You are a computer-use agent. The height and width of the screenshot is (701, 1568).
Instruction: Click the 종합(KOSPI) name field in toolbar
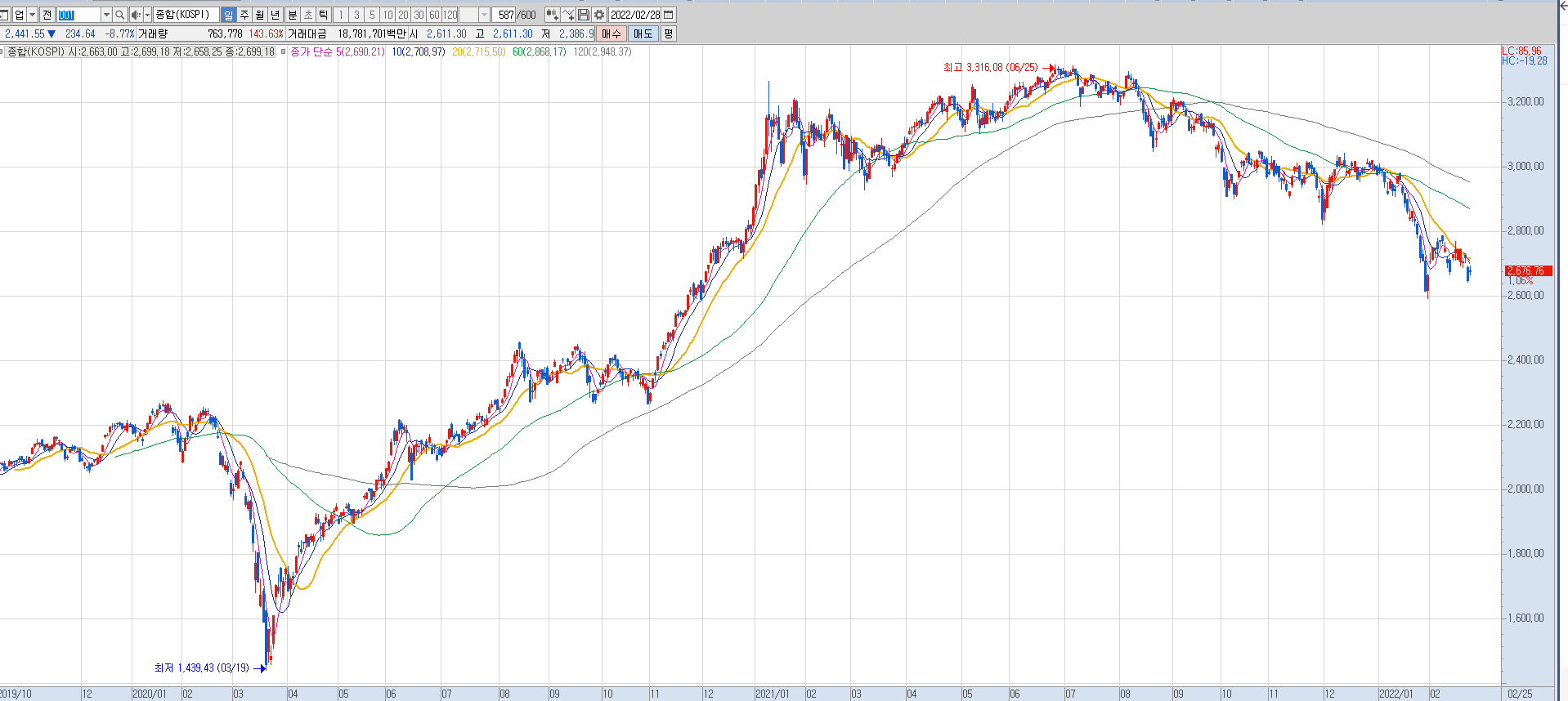tap(186, 15)
